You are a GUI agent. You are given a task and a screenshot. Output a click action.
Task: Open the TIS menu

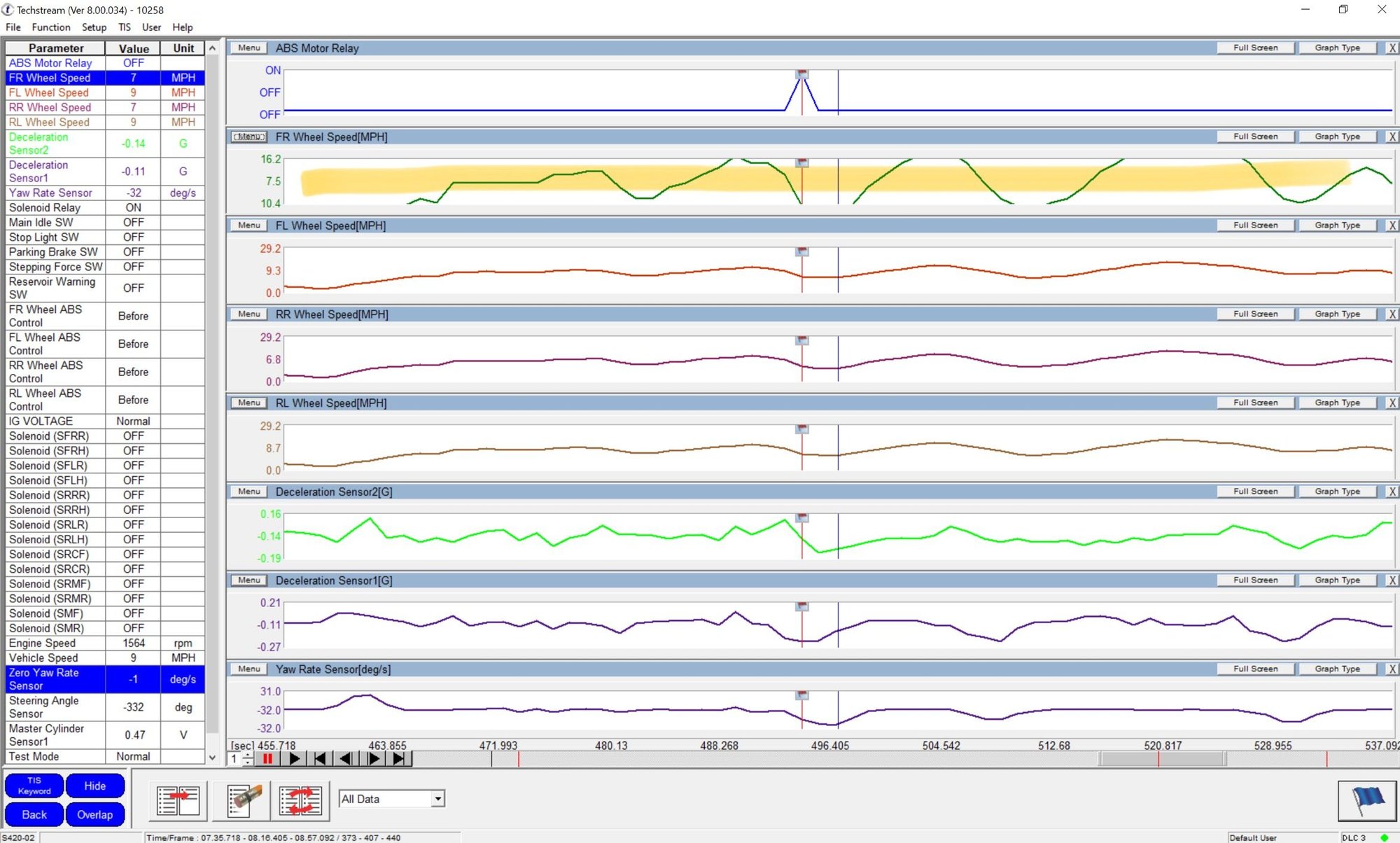pyautogui.click(x=125, y=27)
